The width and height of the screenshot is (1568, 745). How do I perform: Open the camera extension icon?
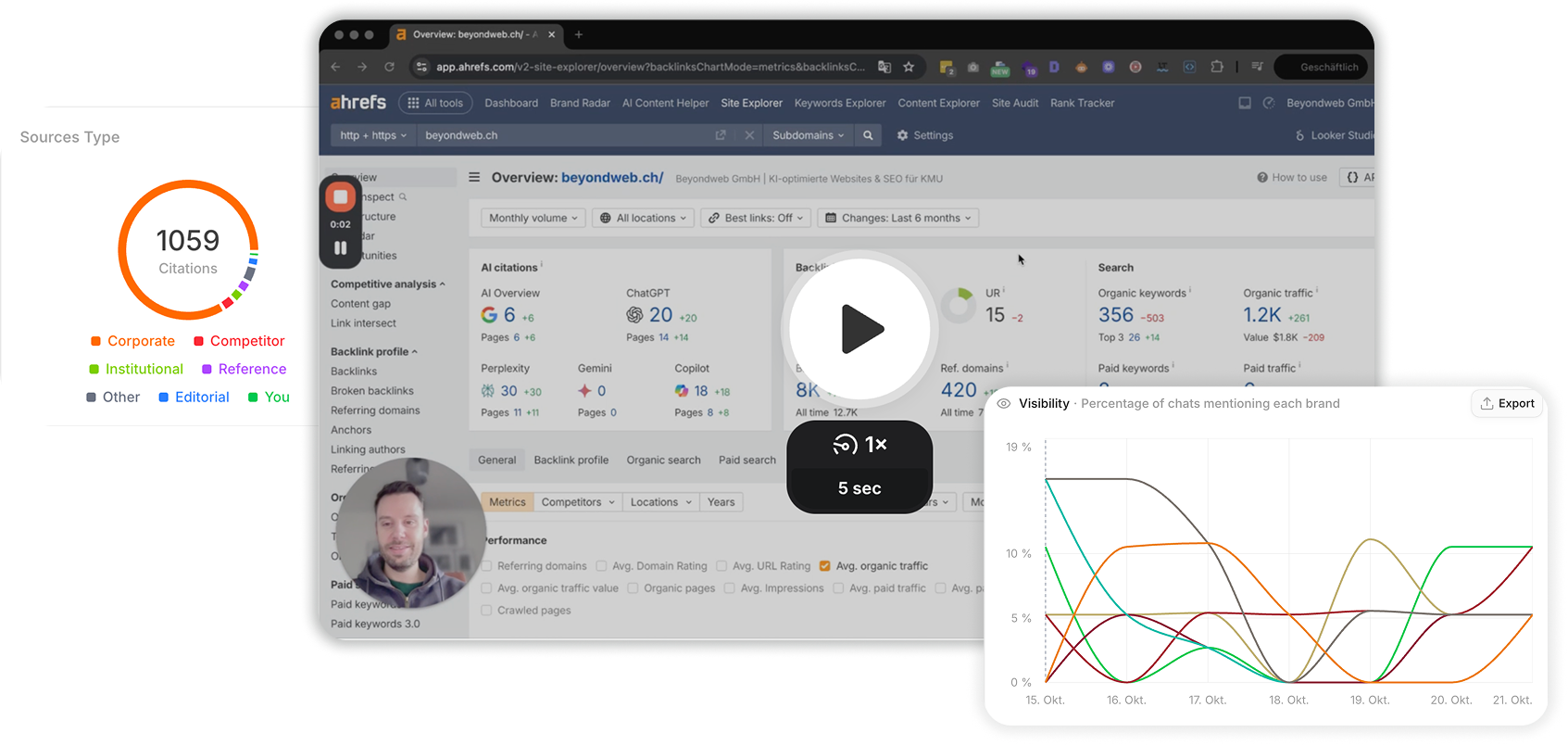972,67
